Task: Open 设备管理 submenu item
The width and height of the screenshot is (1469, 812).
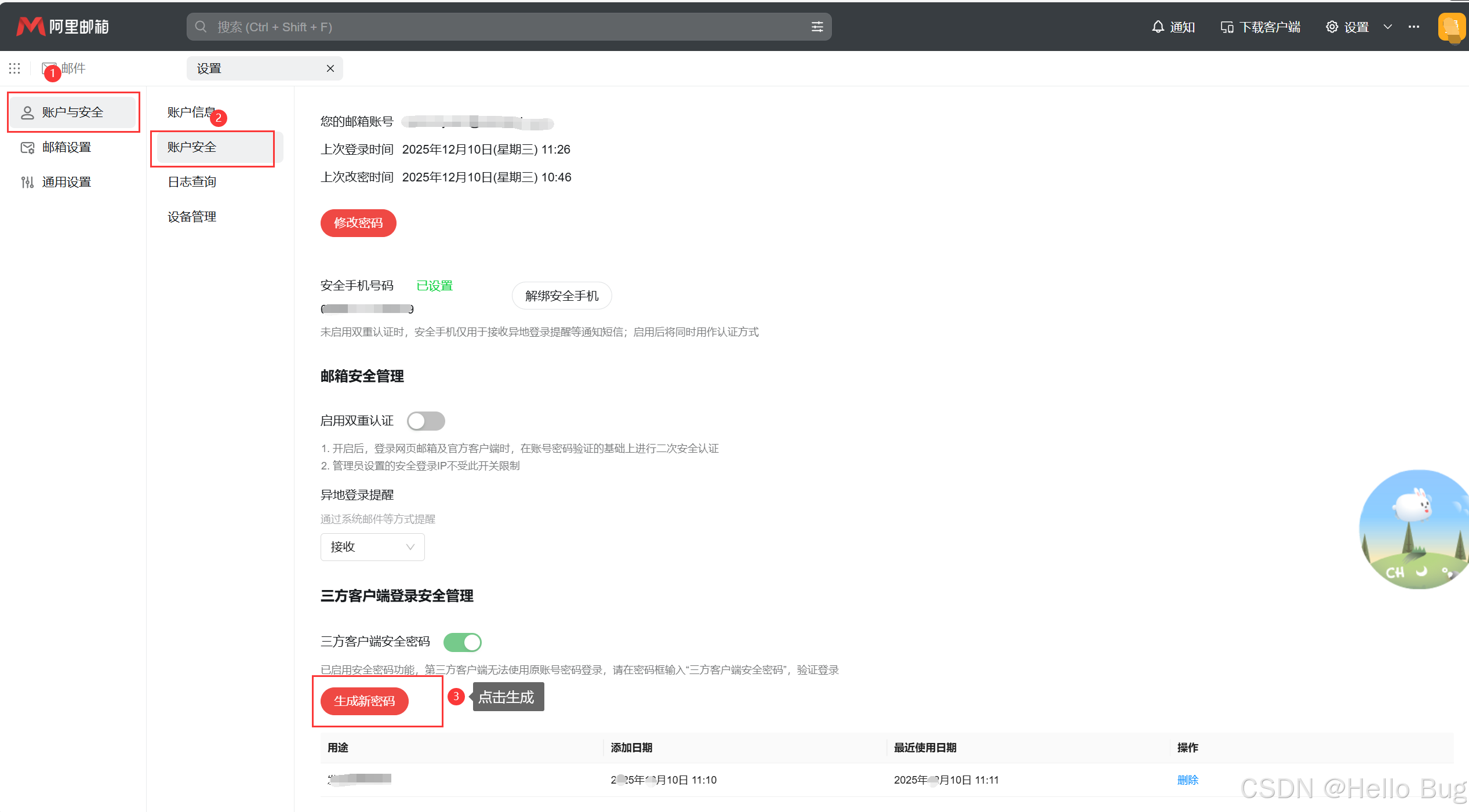Action: click(x=192, y=217)
